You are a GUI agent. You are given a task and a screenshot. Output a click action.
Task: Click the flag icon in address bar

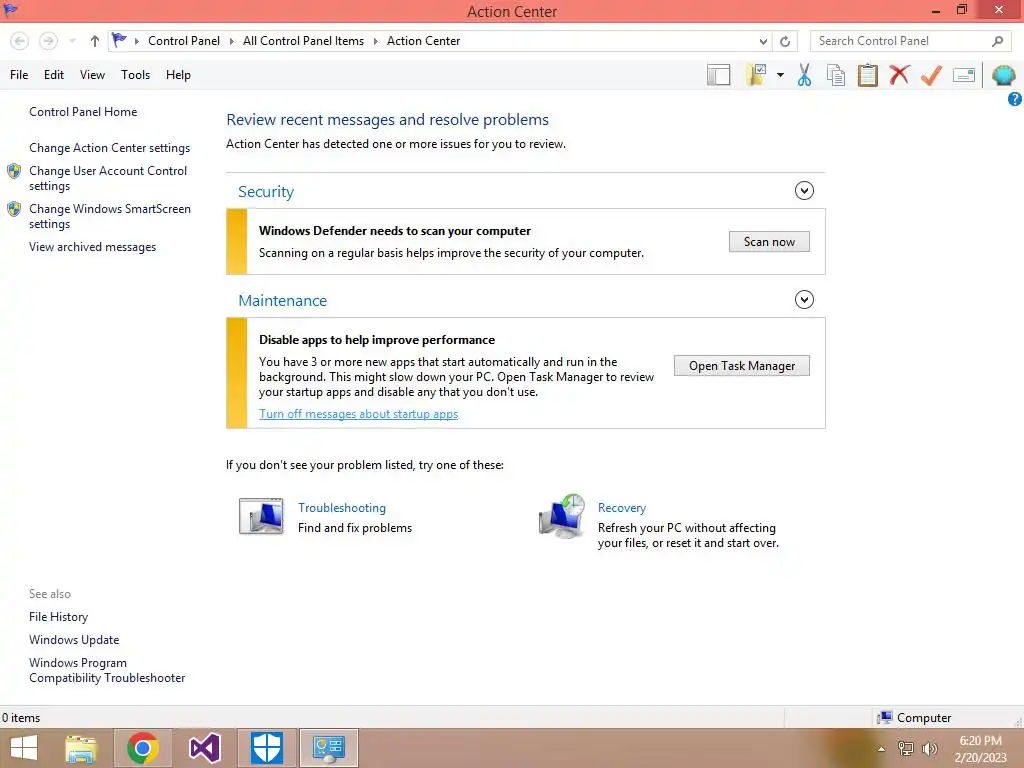119,40
